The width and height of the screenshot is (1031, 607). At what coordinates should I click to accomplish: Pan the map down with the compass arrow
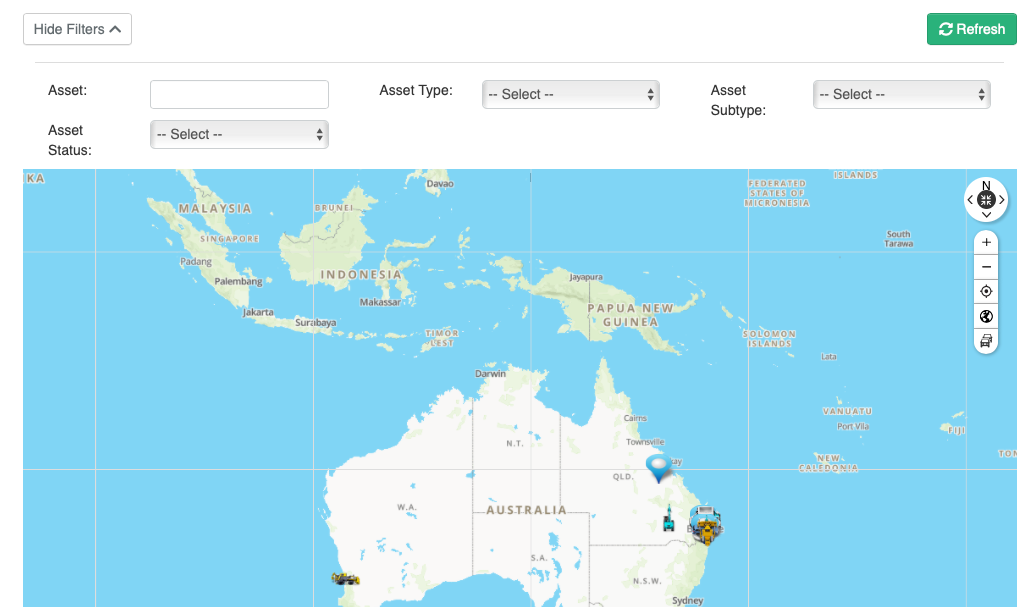point(986,215)
